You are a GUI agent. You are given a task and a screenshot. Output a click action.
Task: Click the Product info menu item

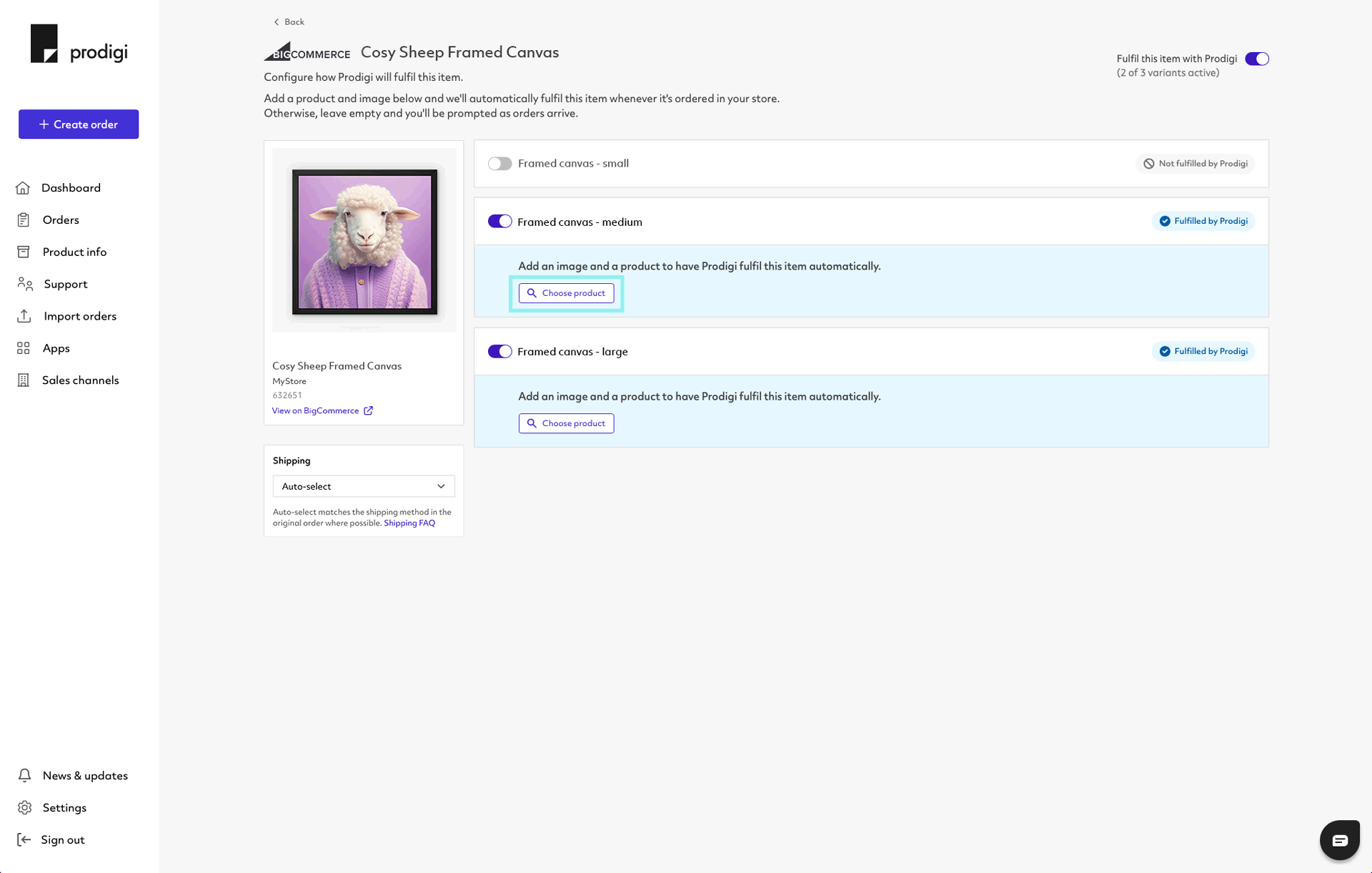74,251
